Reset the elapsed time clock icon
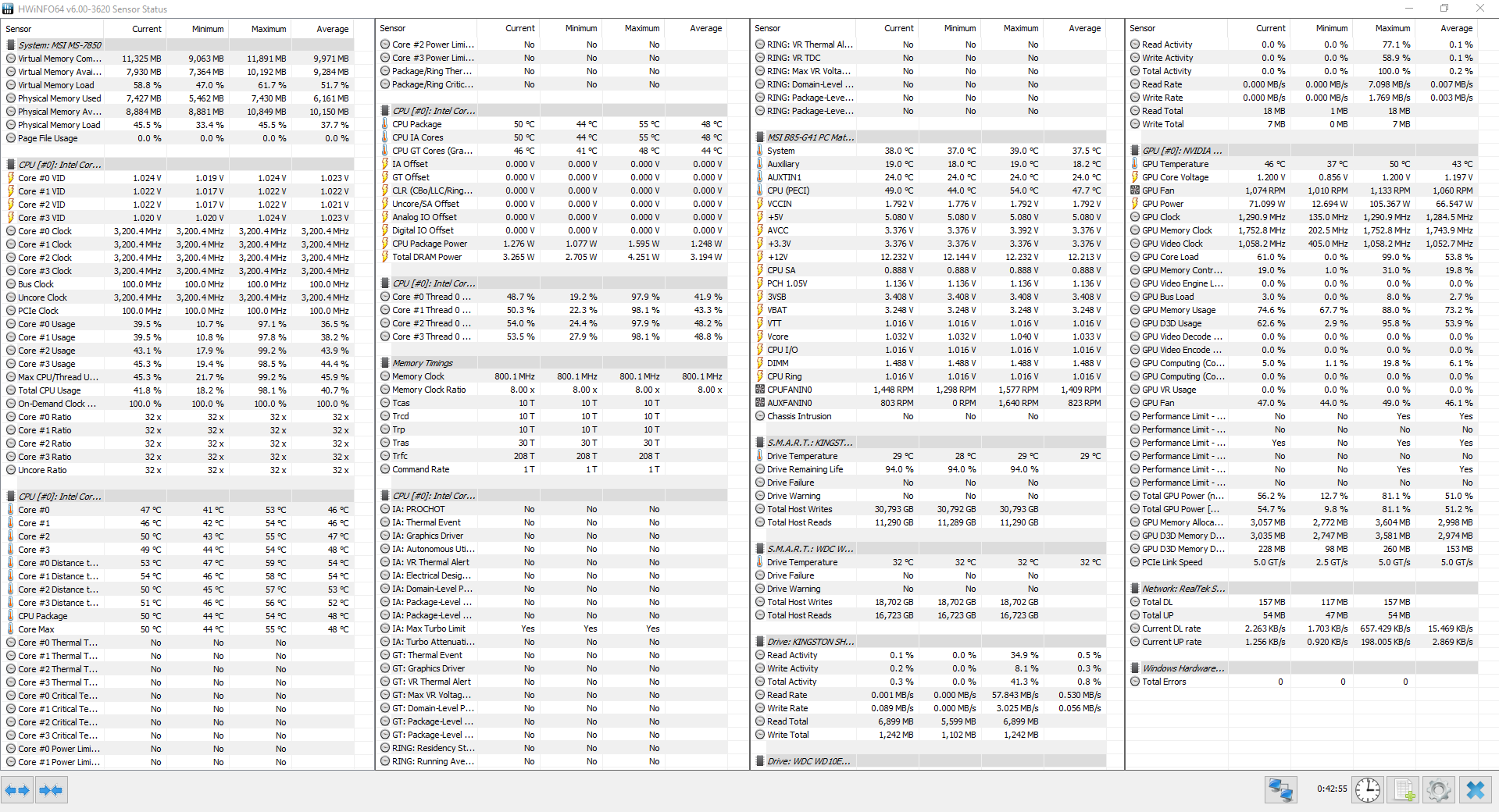Image resolution: width=1499 pixels, height=812 pixels. [1367, 790]
